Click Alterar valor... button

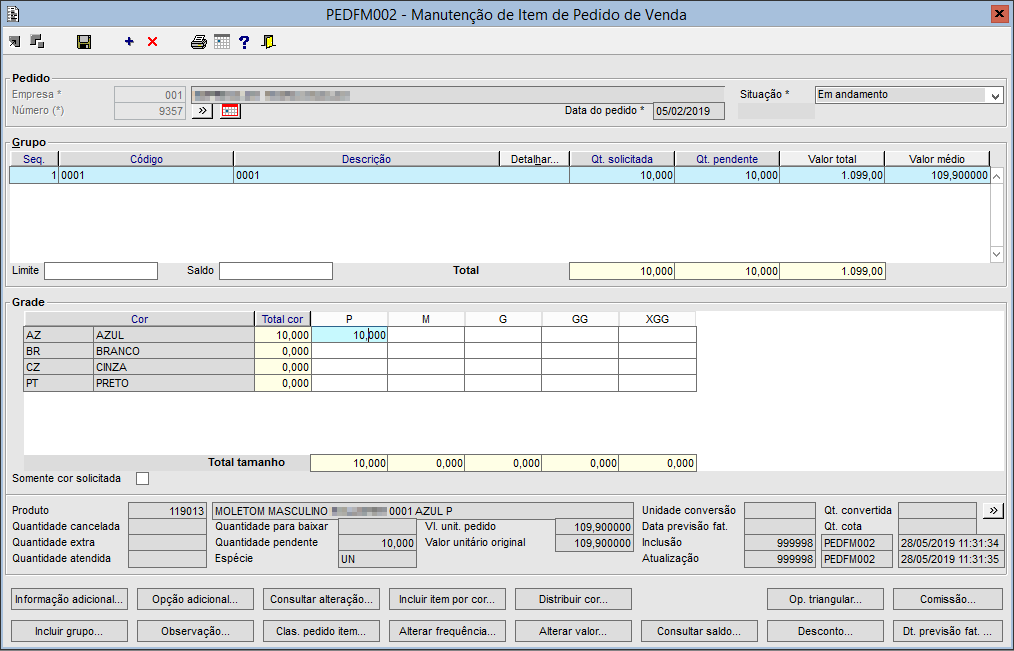[x=573, y=631]
